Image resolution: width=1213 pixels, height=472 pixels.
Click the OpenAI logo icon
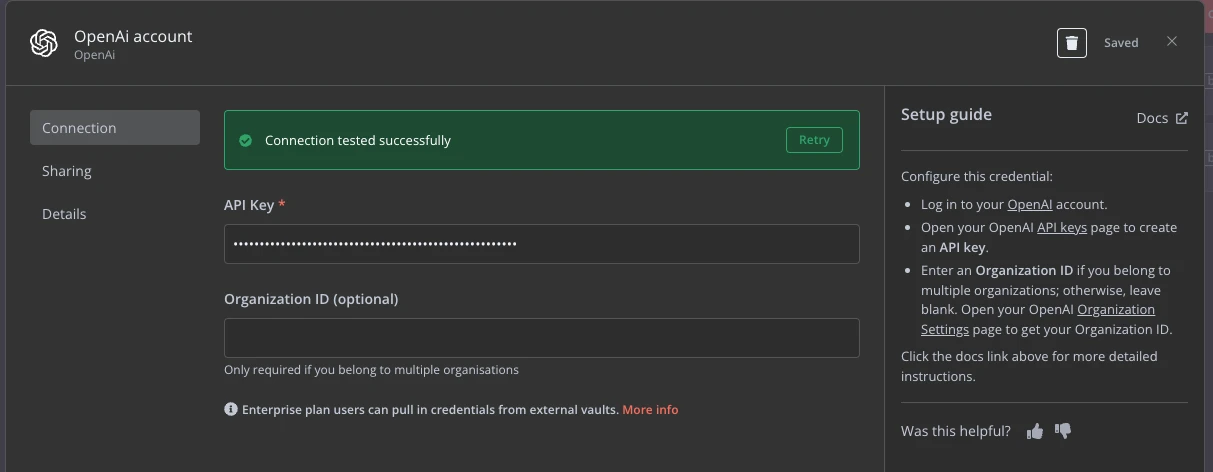pyautogui.click(x=44, y=43)
